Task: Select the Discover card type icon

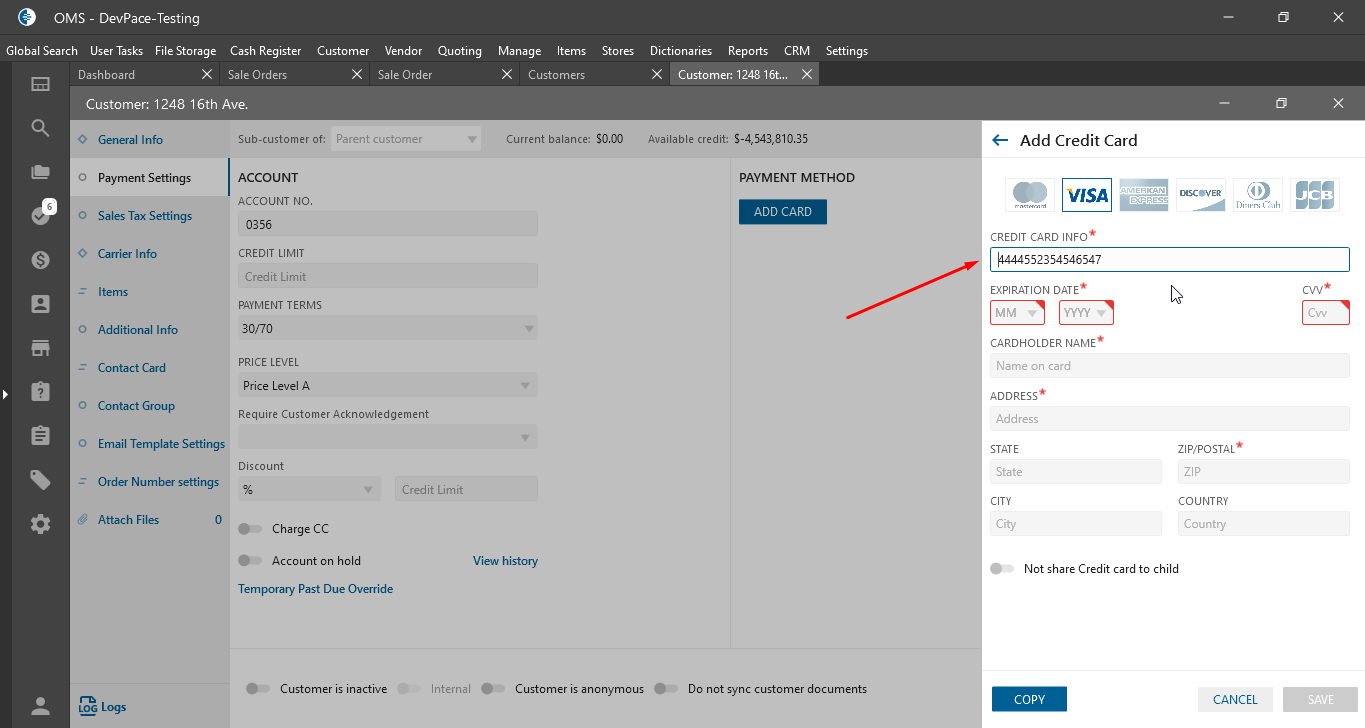Action: 1201,195
